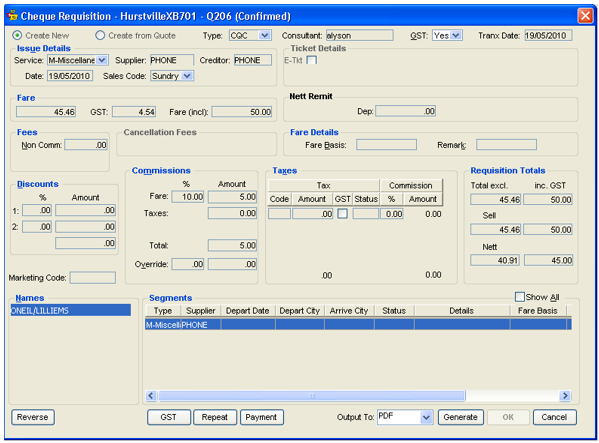
Task: Click the Fare GST field 4.54
Action: (134, 112)
